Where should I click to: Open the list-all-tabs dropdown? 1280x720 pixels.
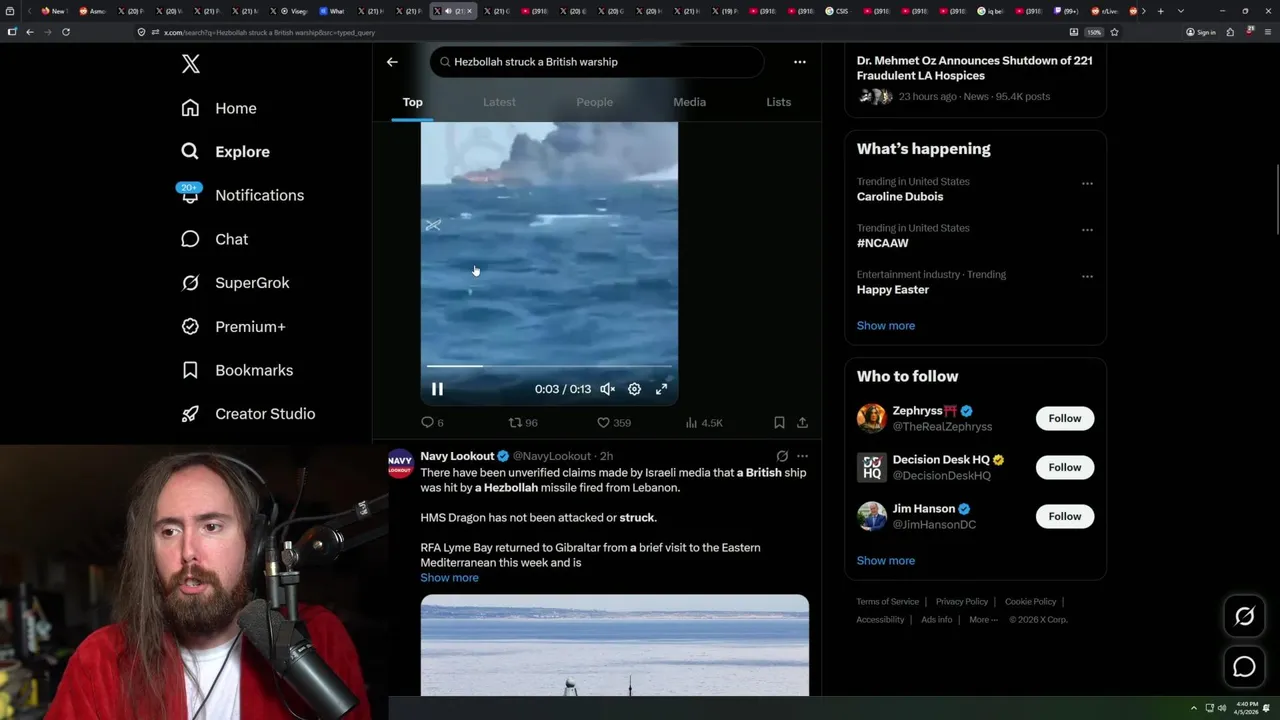tap(1181, 11)
